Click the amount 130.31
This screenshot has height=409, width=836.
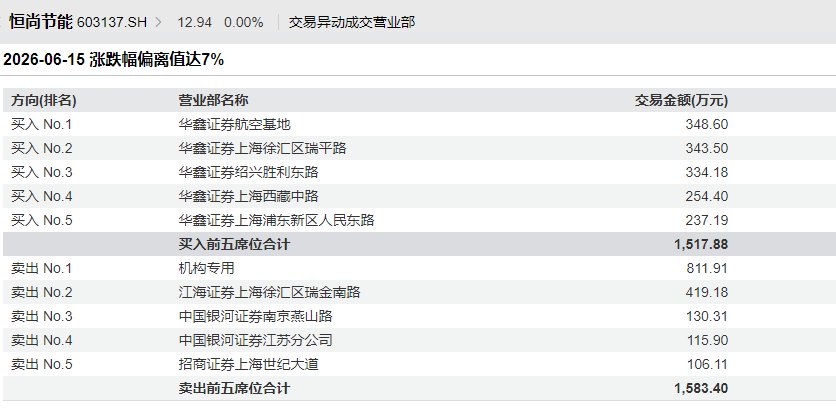[x=706, y=316]
